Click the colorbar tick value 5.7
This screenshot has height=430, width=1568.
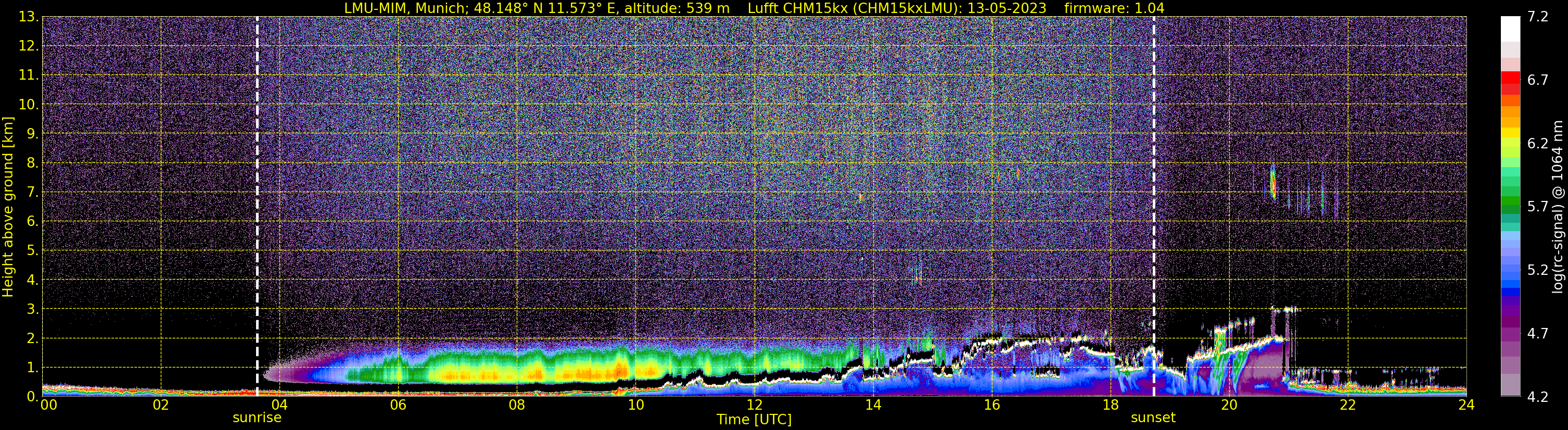tap(1538, 207)
